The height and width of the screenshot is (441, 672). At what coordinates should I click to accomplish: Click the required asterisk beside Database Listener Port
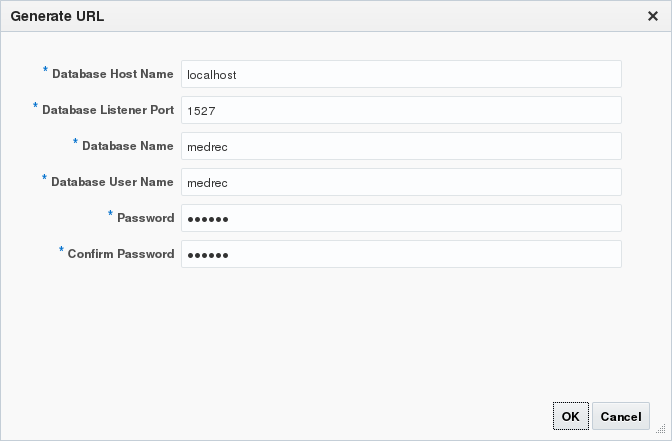pyautogui.click(x=35, y=107)
